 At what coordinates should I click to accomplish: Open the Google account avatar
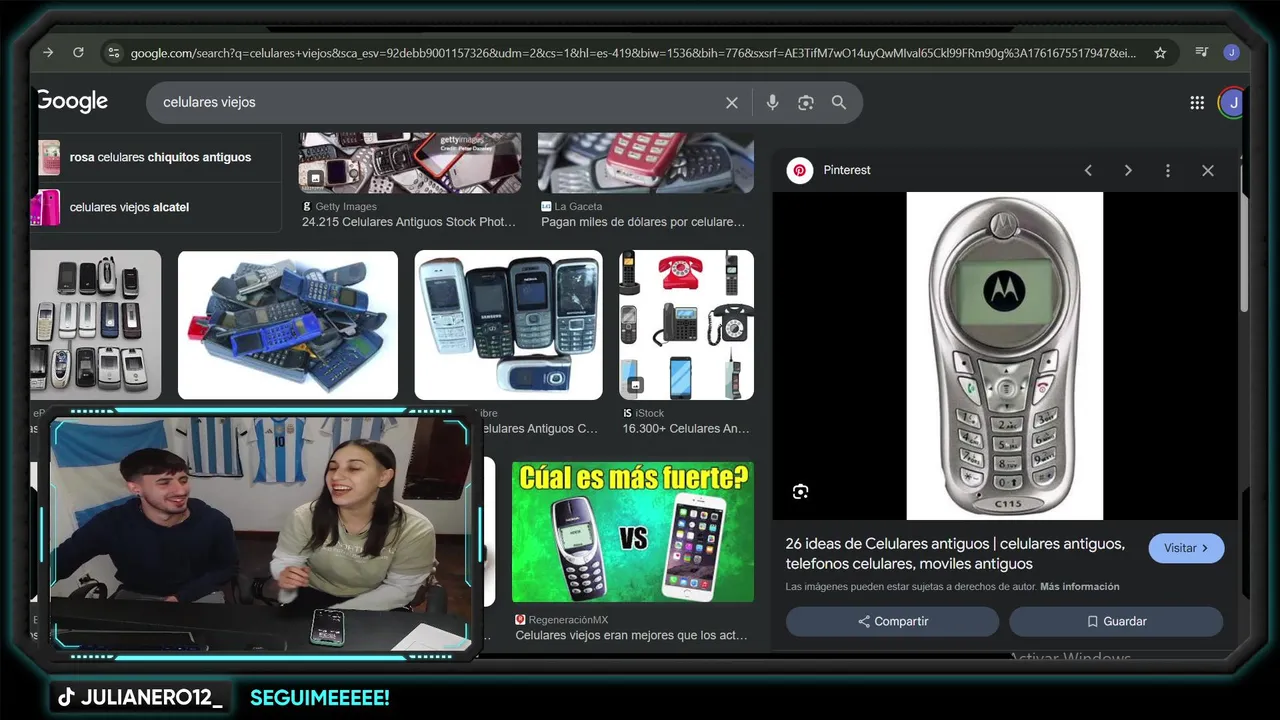[x=1232, y=102]
